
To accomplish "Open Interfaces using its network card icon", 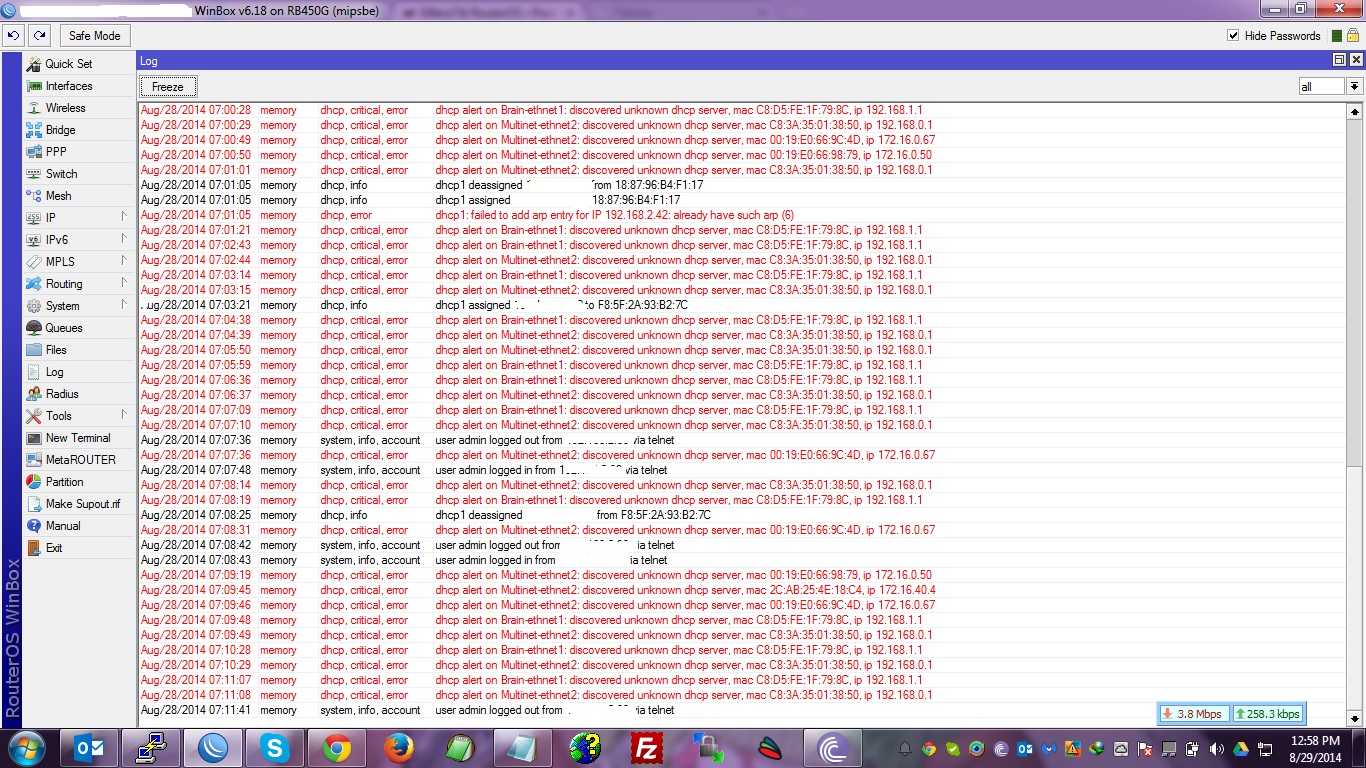I will [x=34, y=85].
